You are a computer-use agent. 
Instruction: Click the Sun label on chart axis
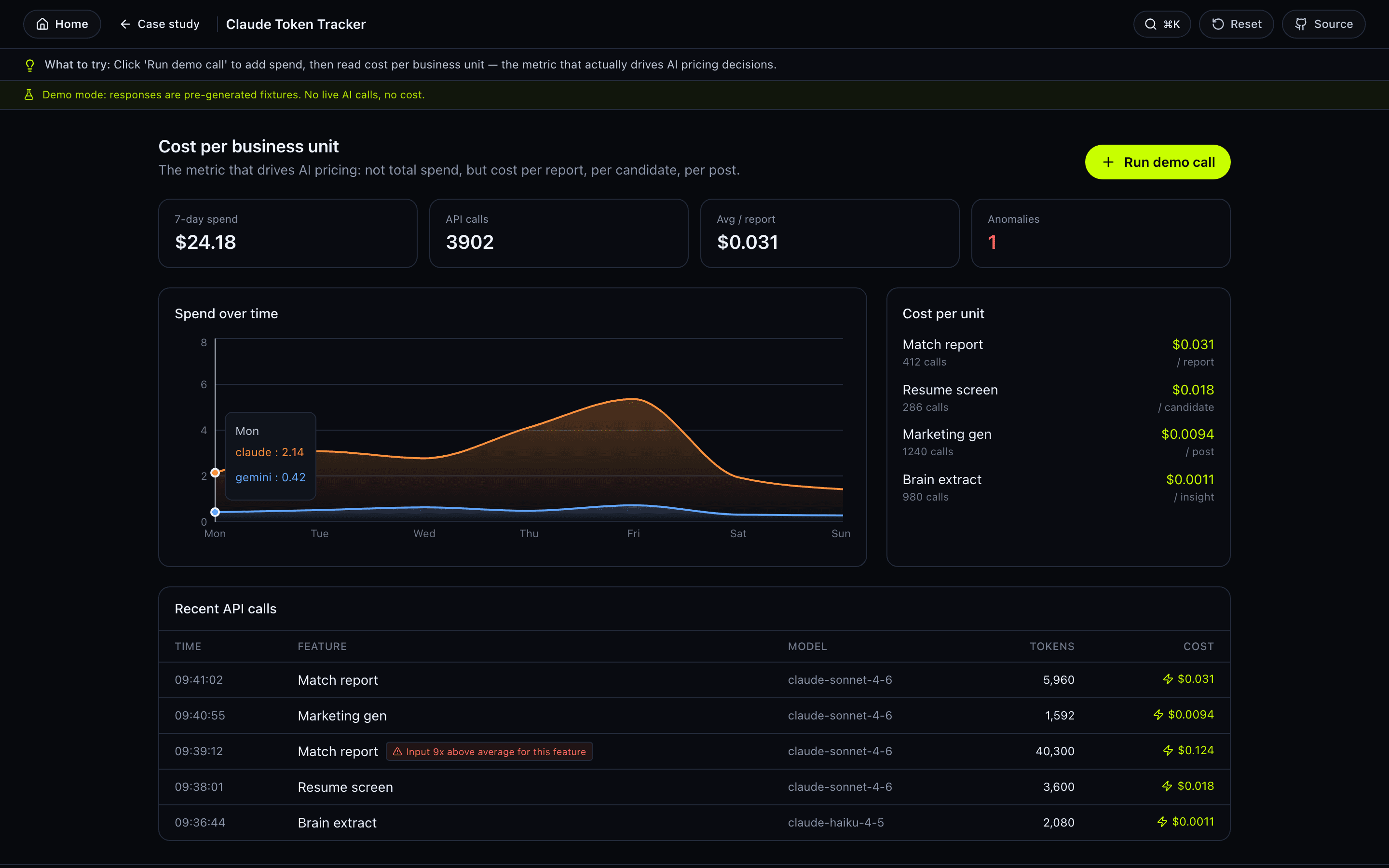point(841,533)
